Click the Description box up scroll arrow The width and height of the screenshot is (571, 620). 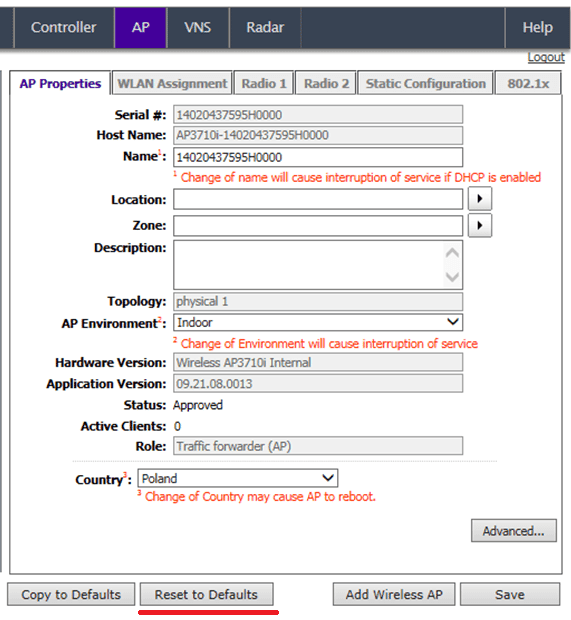tap(452, 253)
